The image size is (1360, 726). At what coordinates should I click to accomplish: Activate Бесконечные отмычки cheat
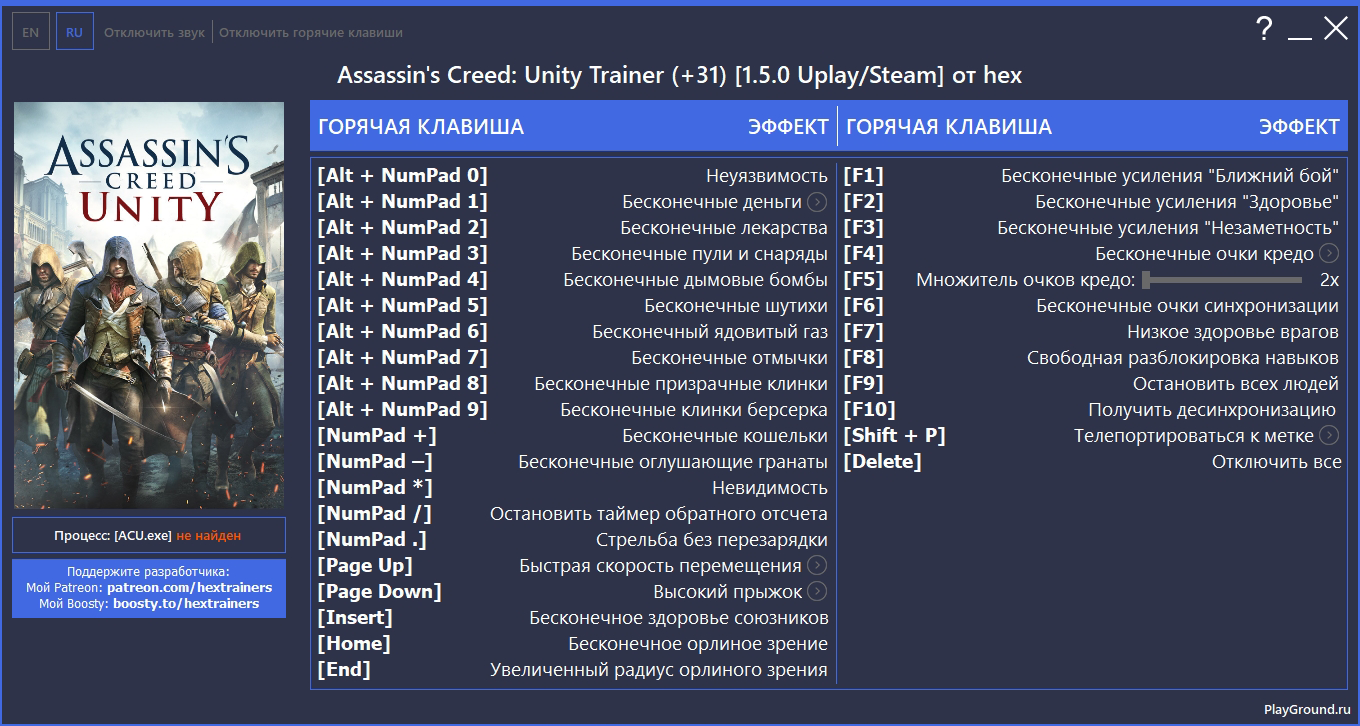coord(729,358)
